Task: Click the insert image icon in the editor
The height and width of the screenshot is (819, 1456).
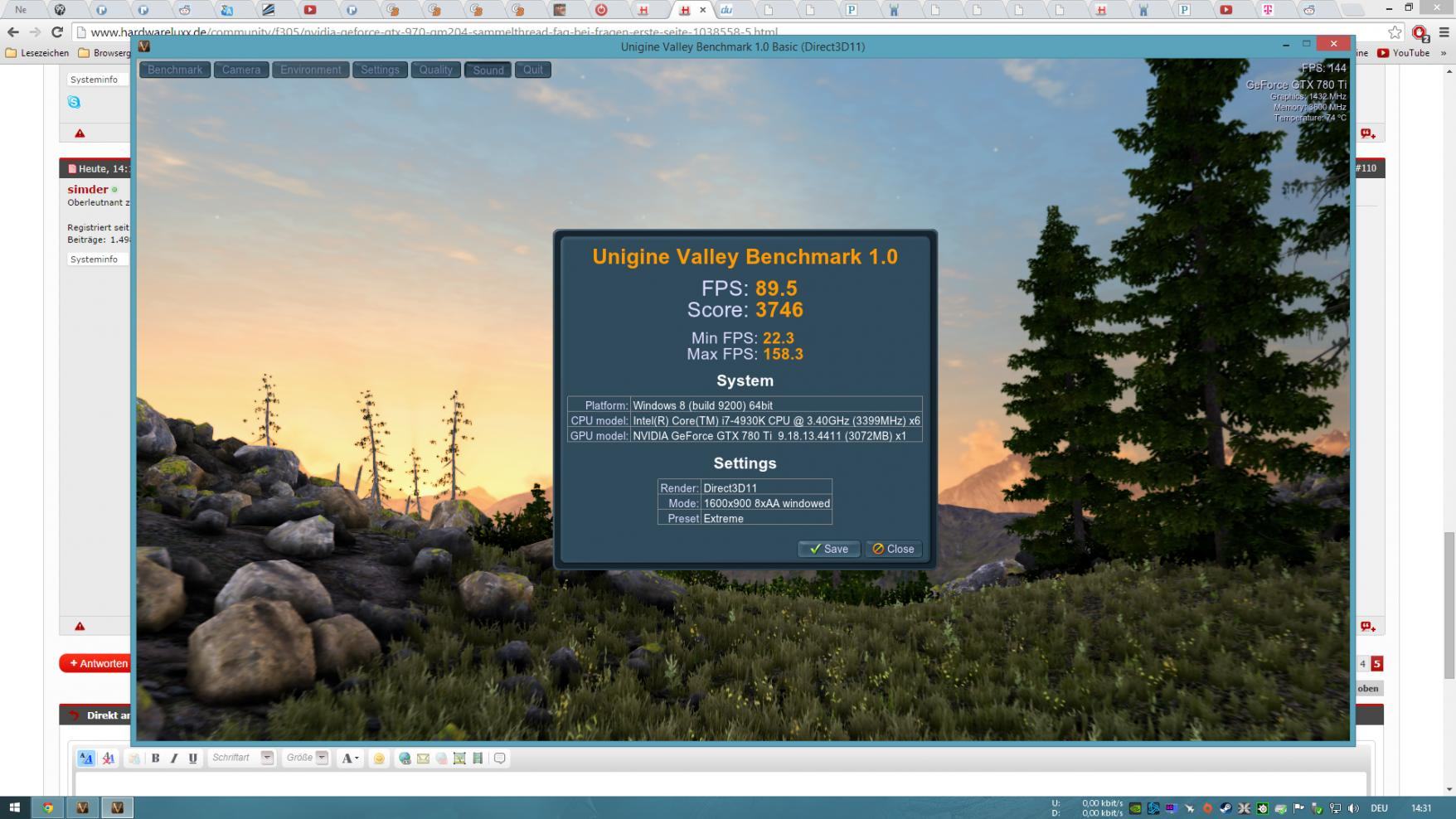Action: coord(459,758)
